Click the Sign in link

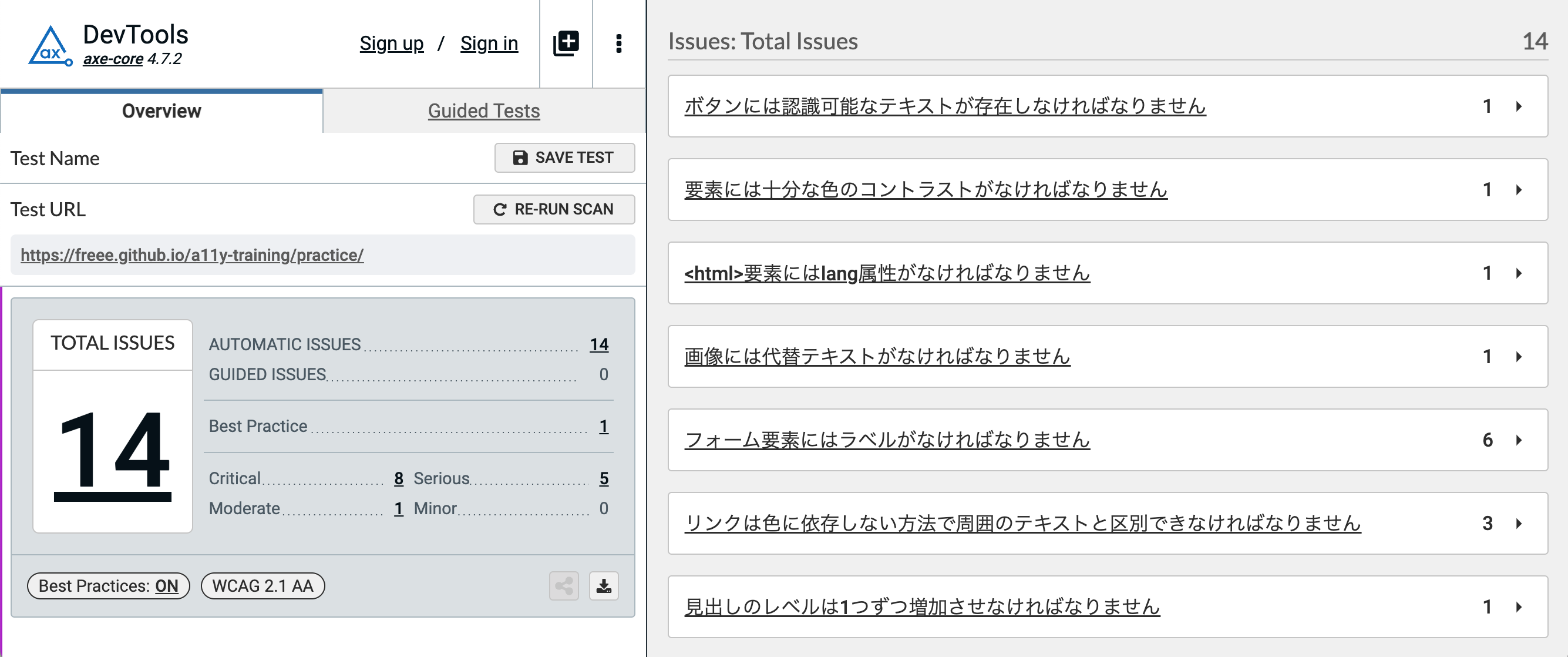[x=489, y=43]
